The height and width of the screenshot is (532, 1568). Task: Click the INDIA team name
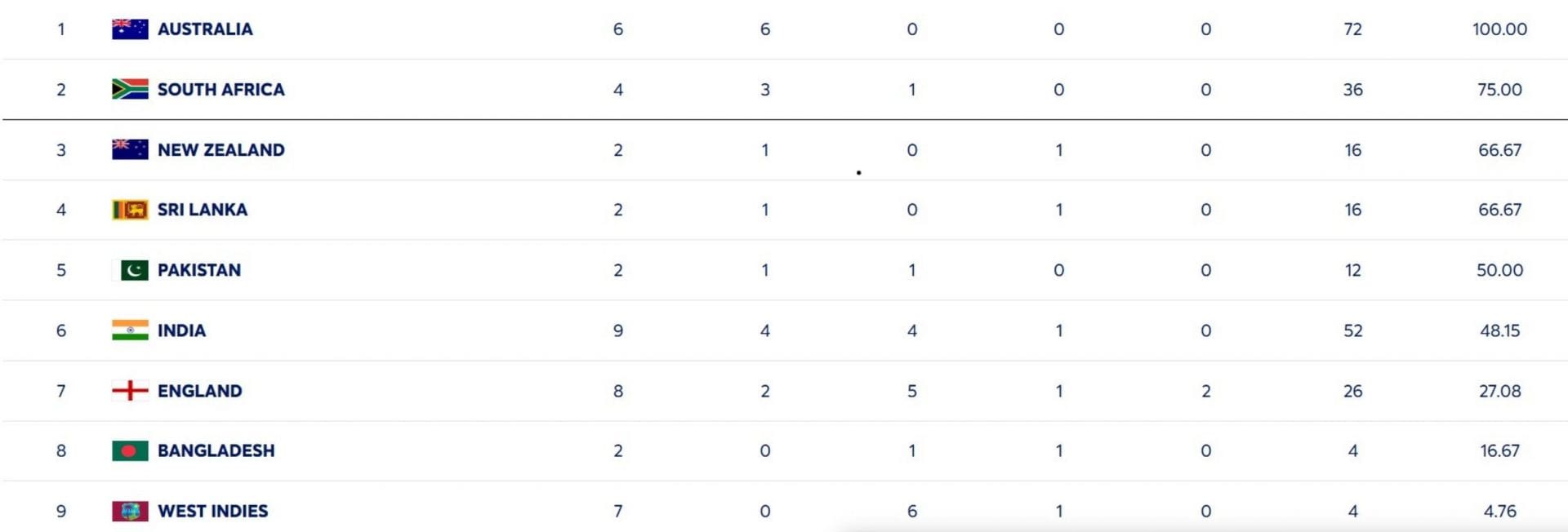coord(181,330)
